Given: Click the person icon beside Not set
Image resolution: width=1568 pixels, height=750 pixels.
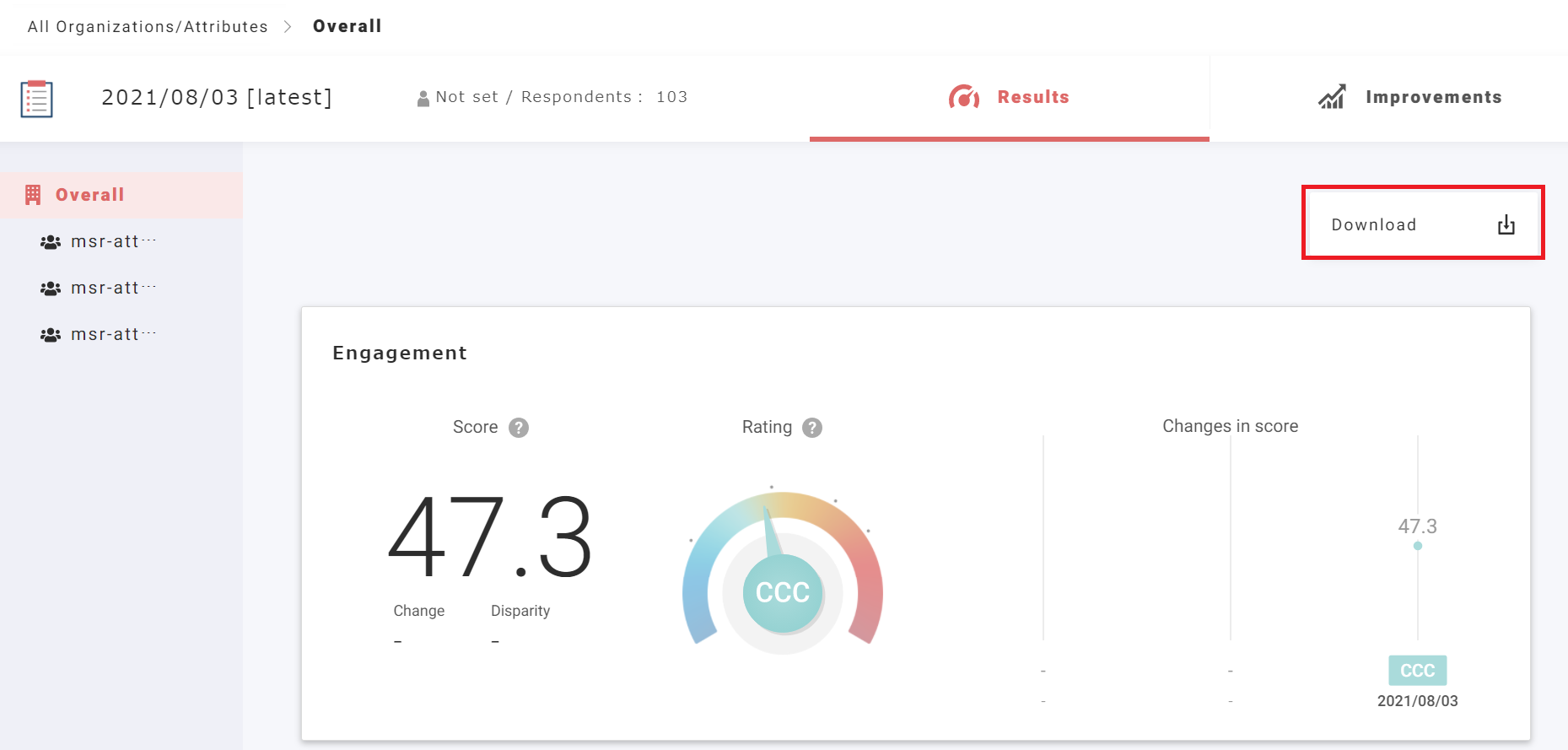Looking at the screenshot, I should [423, 99].
